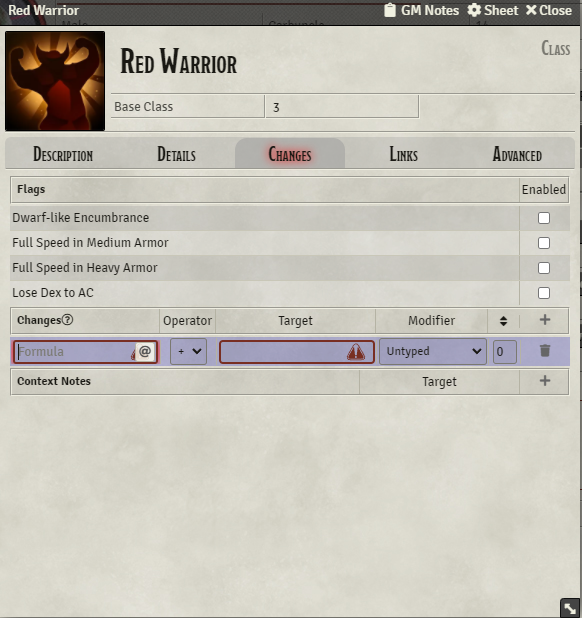This screenshot has width=582, height=618.
Task: Add a new change with the plus icon
Action: pyautogui.click(x=545, y=320)
